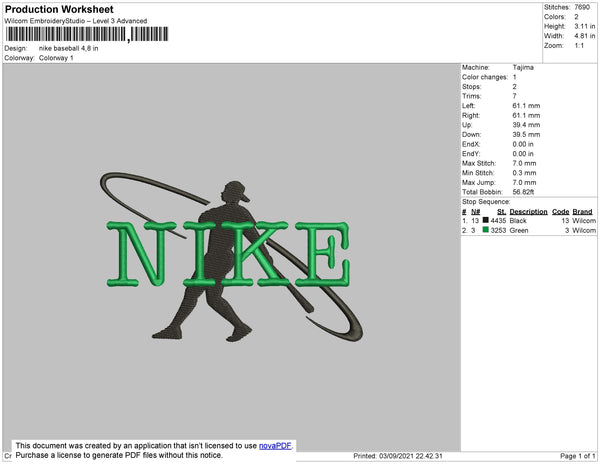Click the 'Description' column header
The width and height of the screenshot is (600, 464).
[528, 212]
